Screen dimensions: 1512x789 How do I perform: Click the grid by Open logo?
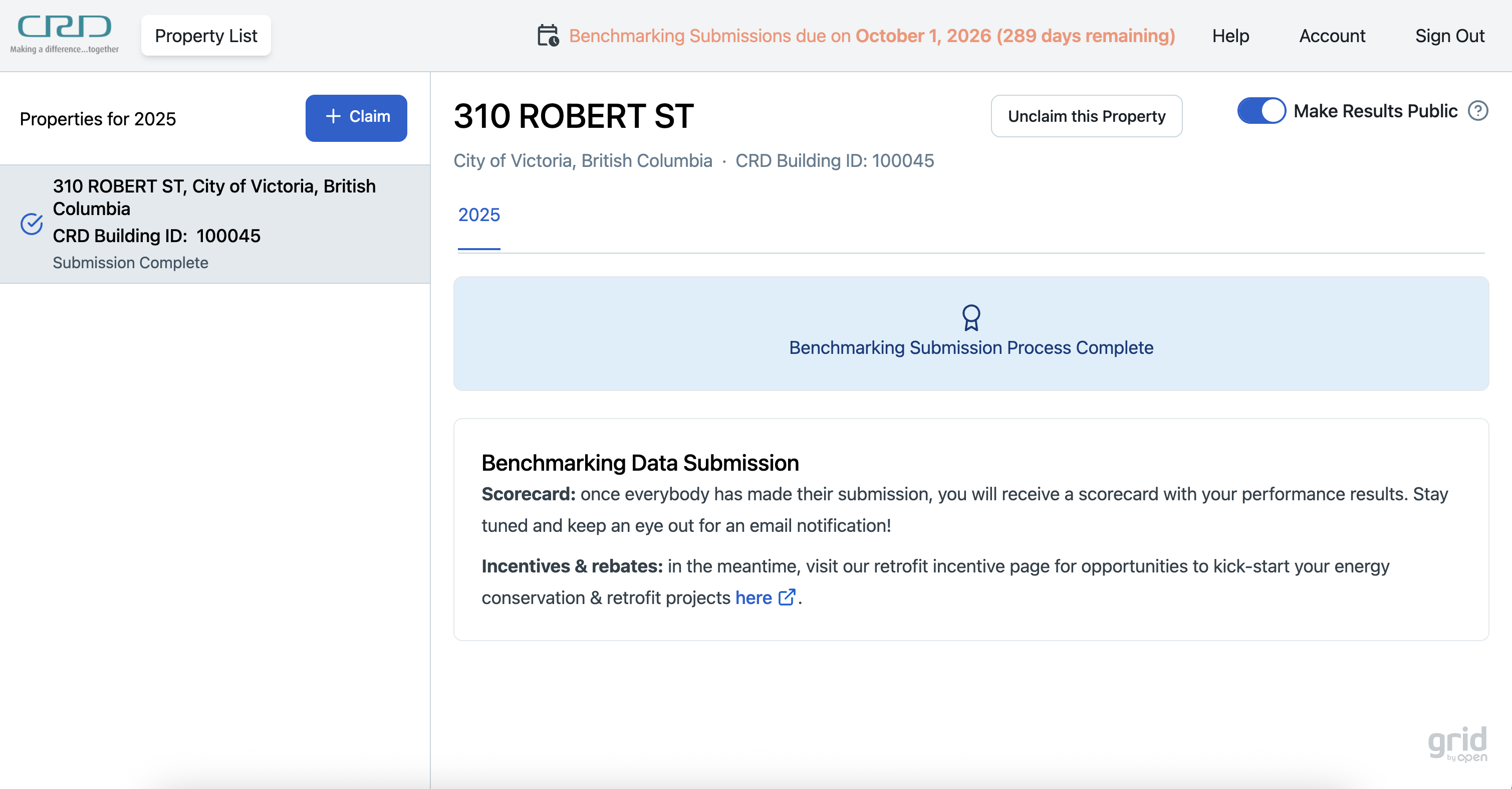(1457, 744)
